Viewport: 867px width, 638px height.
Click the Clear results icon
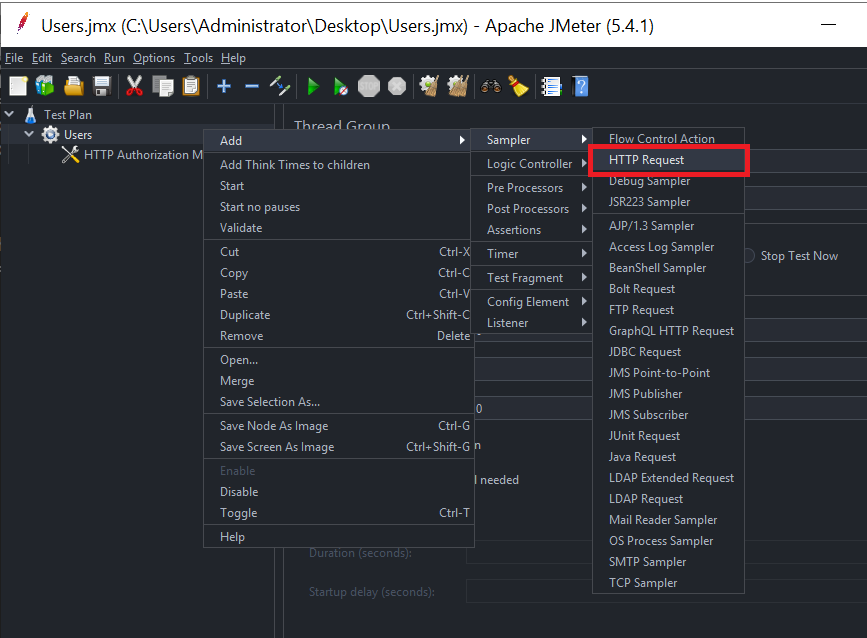[x=430, y=86]
